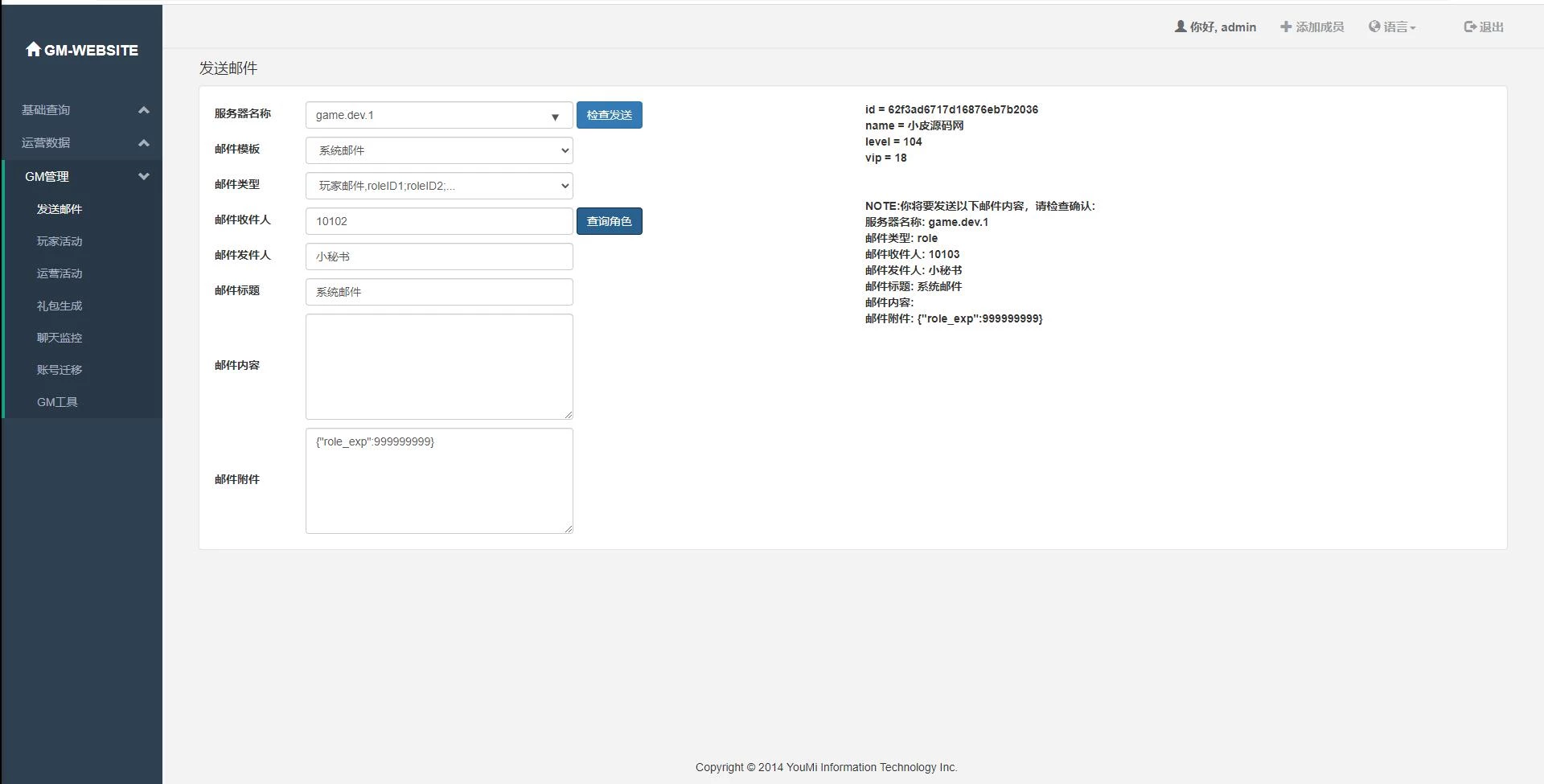Open the 邮件模板 template dropdown

click(438, 150)
